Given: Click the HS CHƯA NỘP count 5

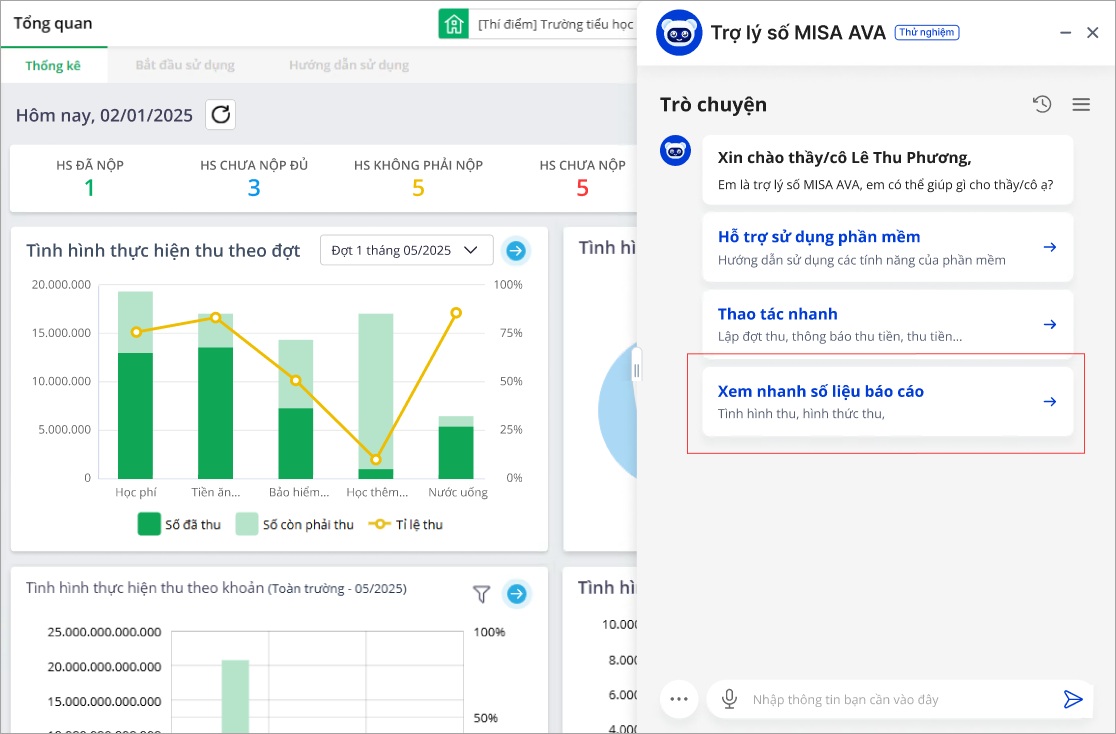Looking at the screenshot, I should tap(582, 188).
